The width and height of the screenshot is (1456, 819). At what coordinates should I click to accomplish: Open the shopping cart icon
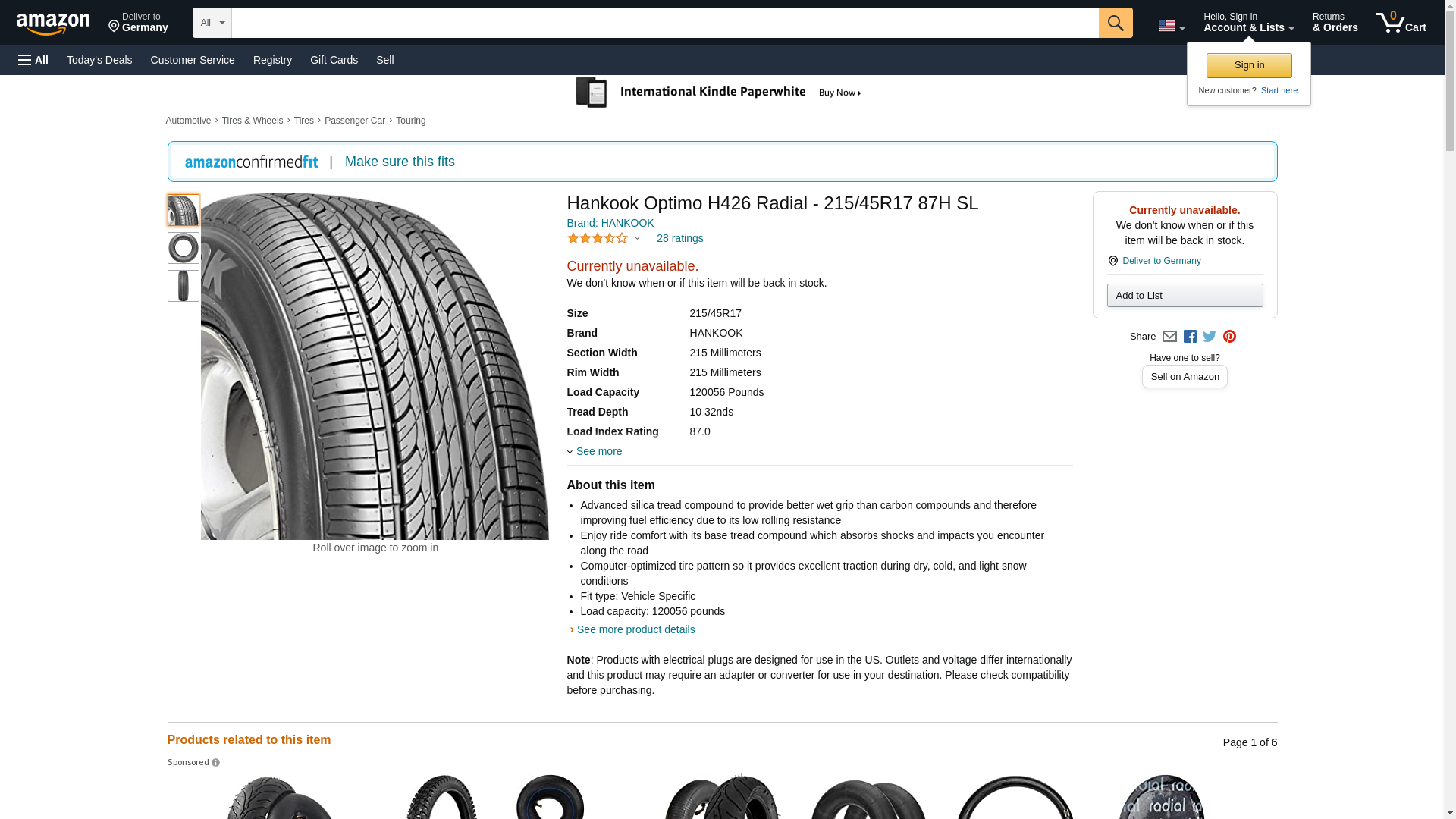click(1401, 23)
